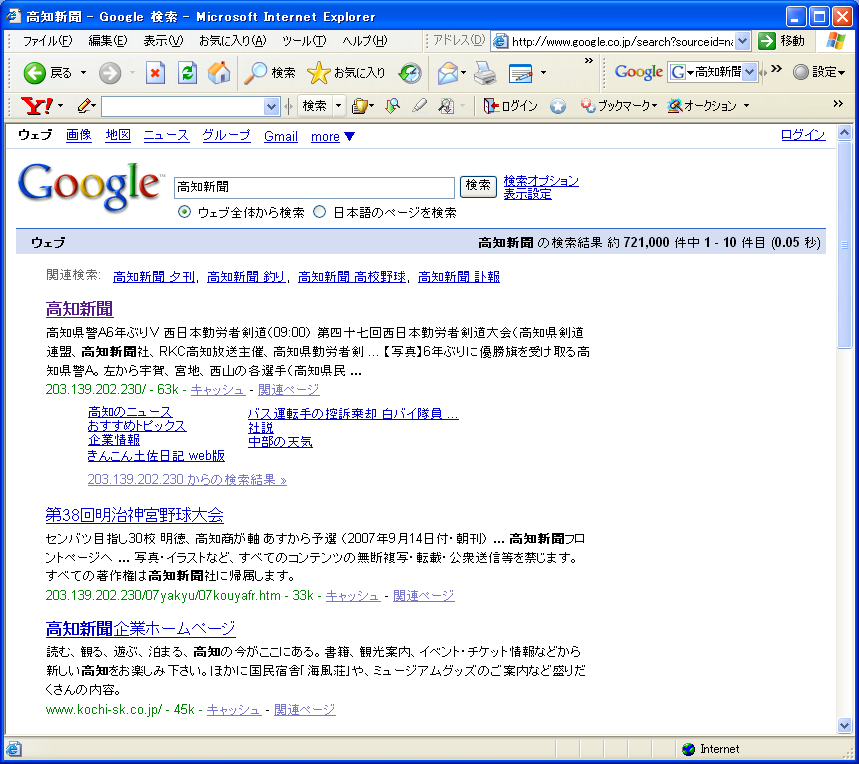Open the Google toolbar 設定 settings

820,72
